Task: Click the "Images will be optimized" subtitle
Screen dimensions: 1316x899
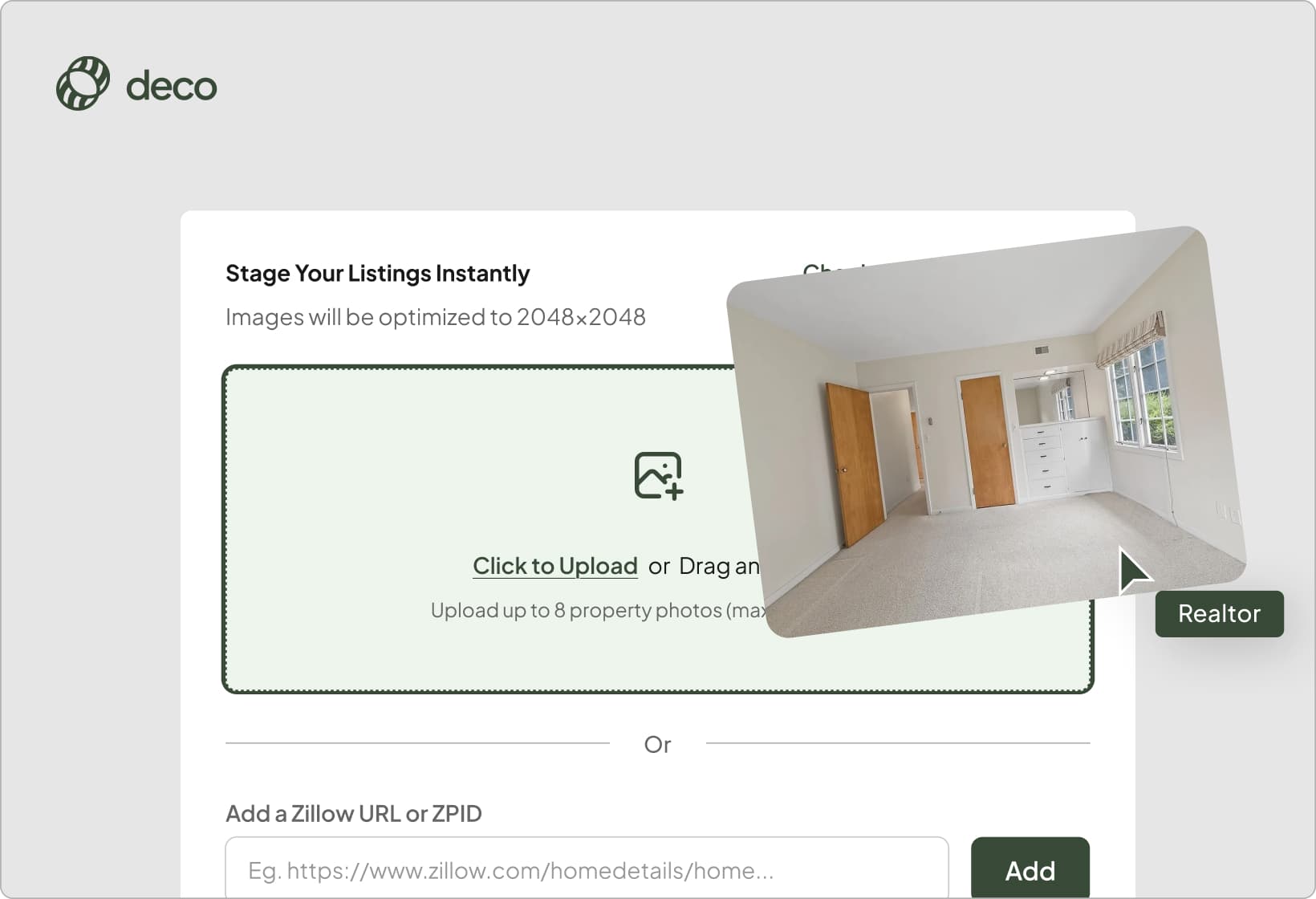Action: (435, 317)
